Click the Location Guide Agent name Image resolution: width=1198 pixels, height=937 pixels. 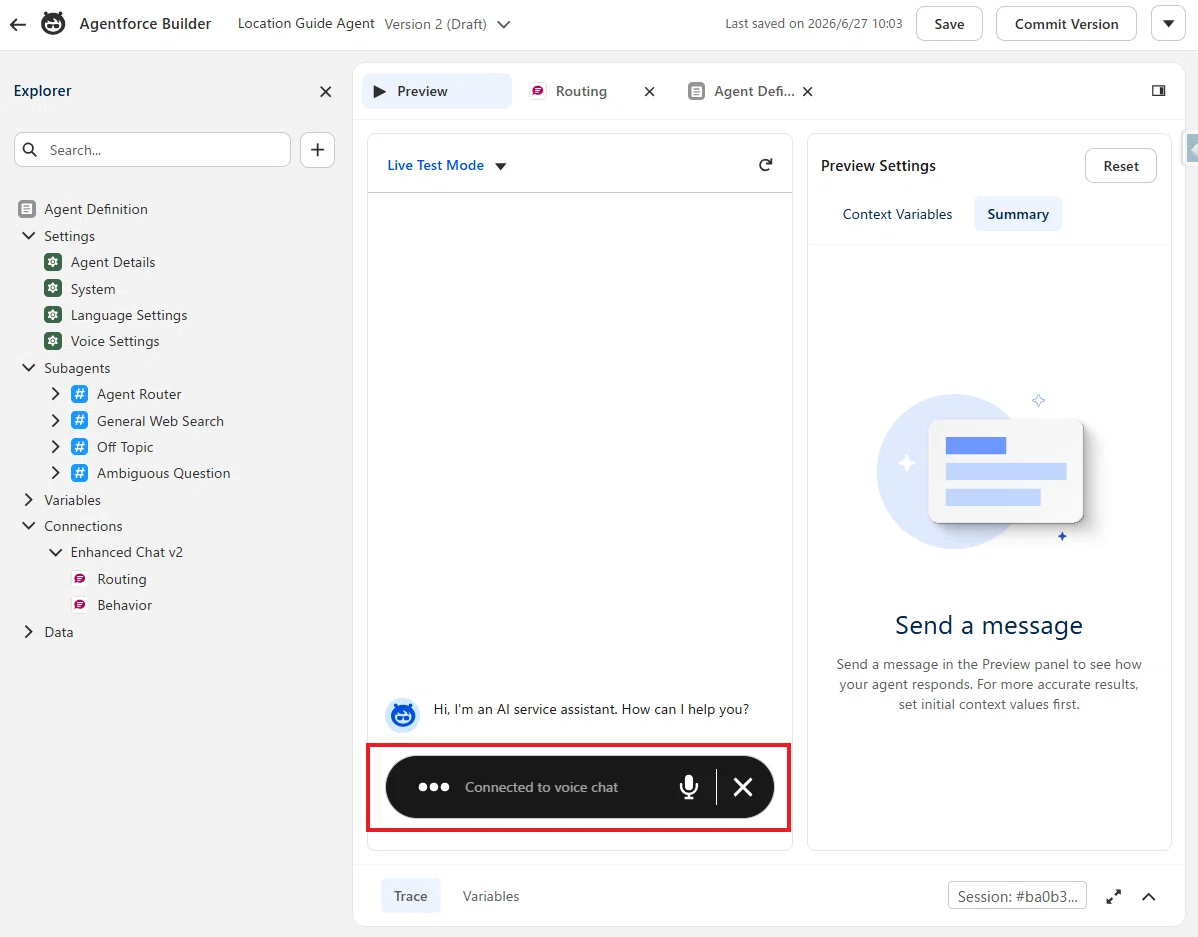click(306, 24)
